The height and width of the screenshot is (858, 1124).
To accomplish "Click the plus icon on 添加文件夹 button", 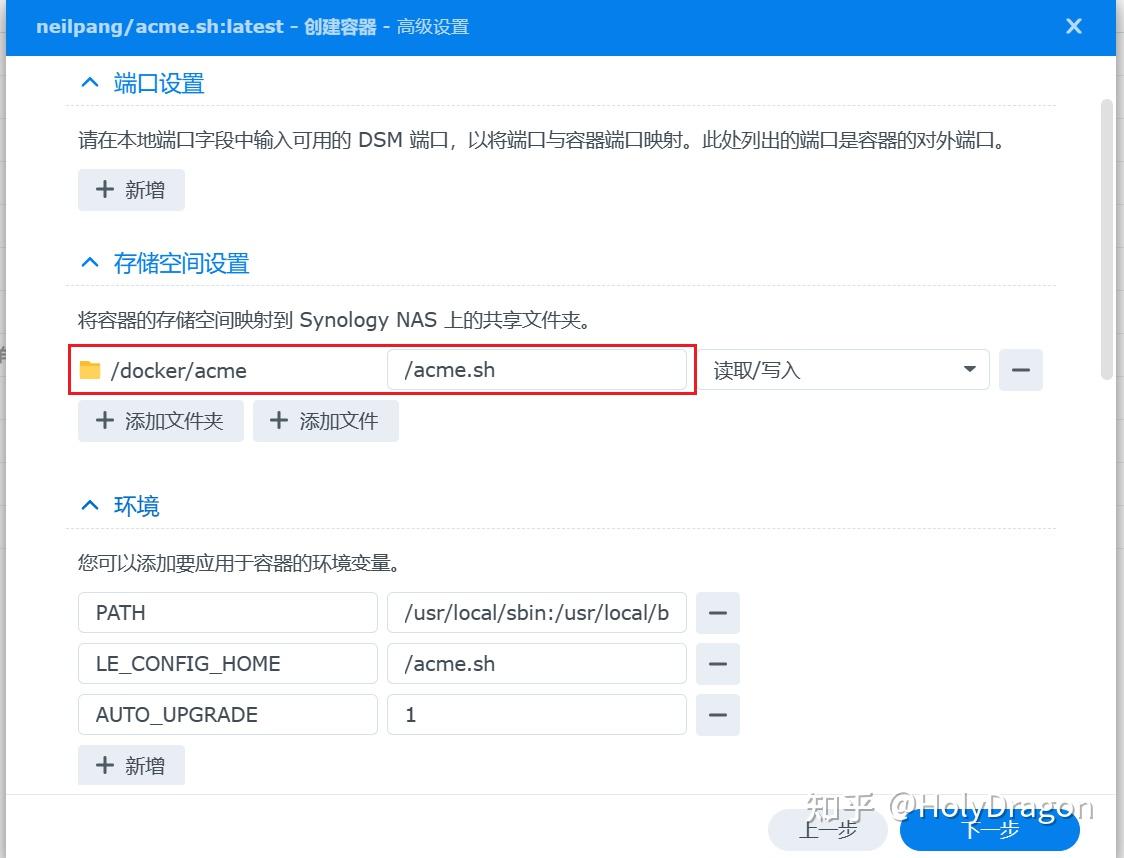I will pos(105,420).
